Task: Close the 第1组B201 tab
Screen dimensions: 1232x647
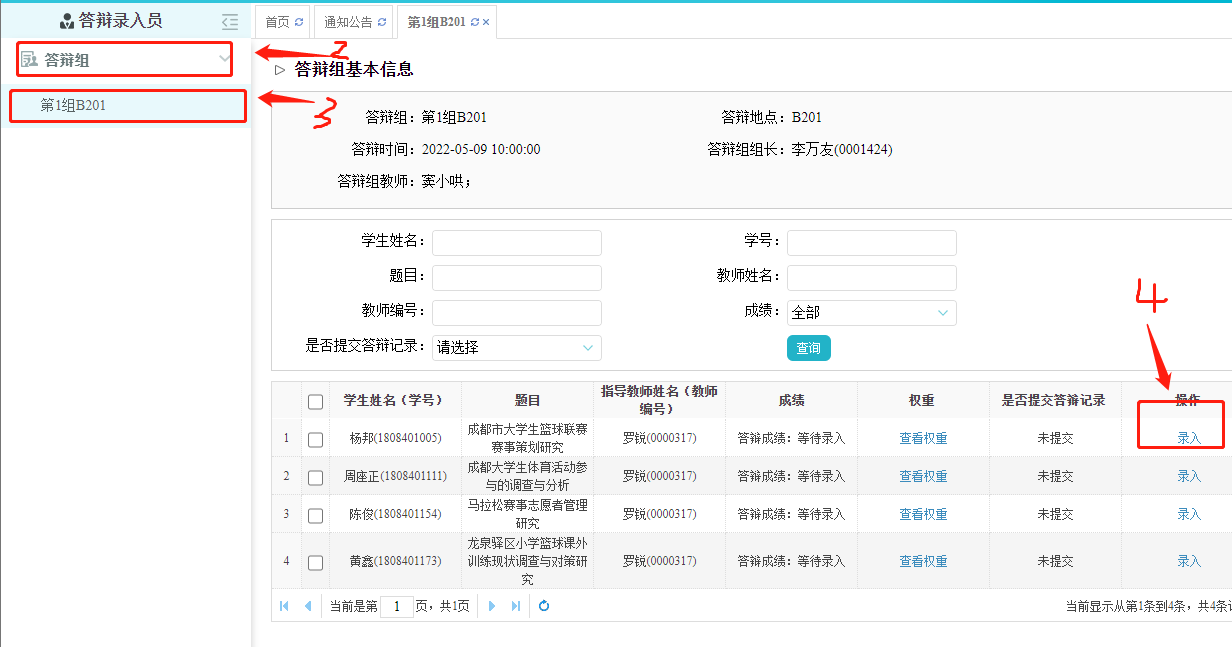Action: (x=486, y=22)
